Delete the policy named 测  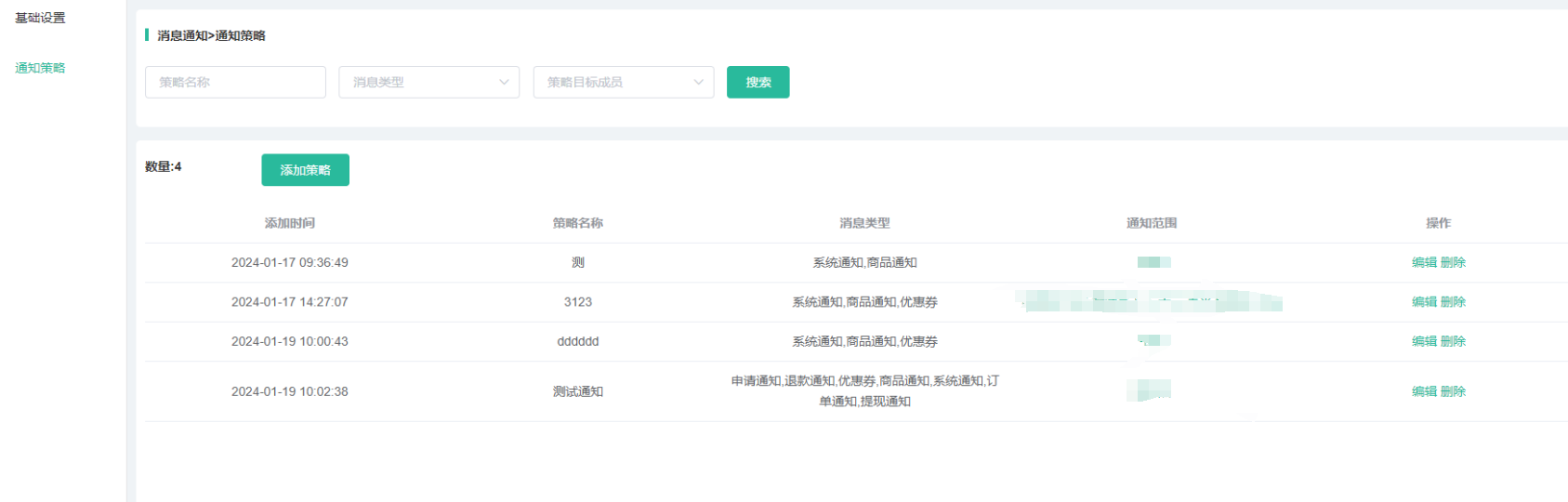[1453, 262]
